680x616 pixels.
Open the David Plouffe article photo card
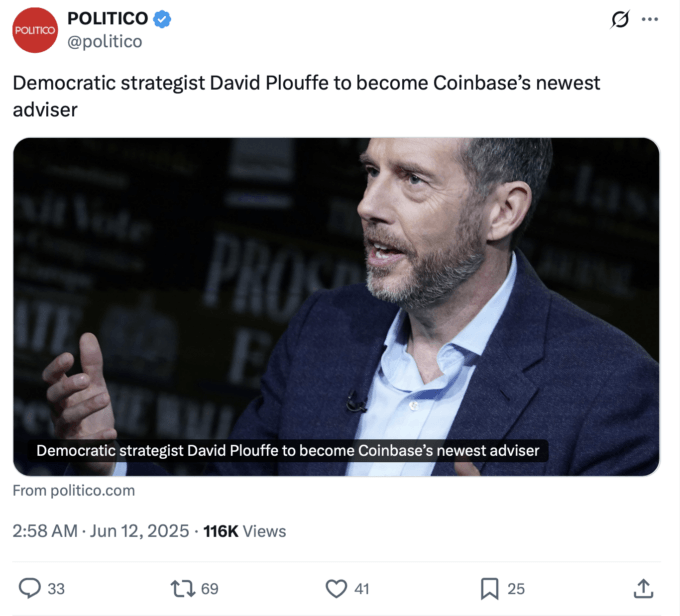point(336,307)
